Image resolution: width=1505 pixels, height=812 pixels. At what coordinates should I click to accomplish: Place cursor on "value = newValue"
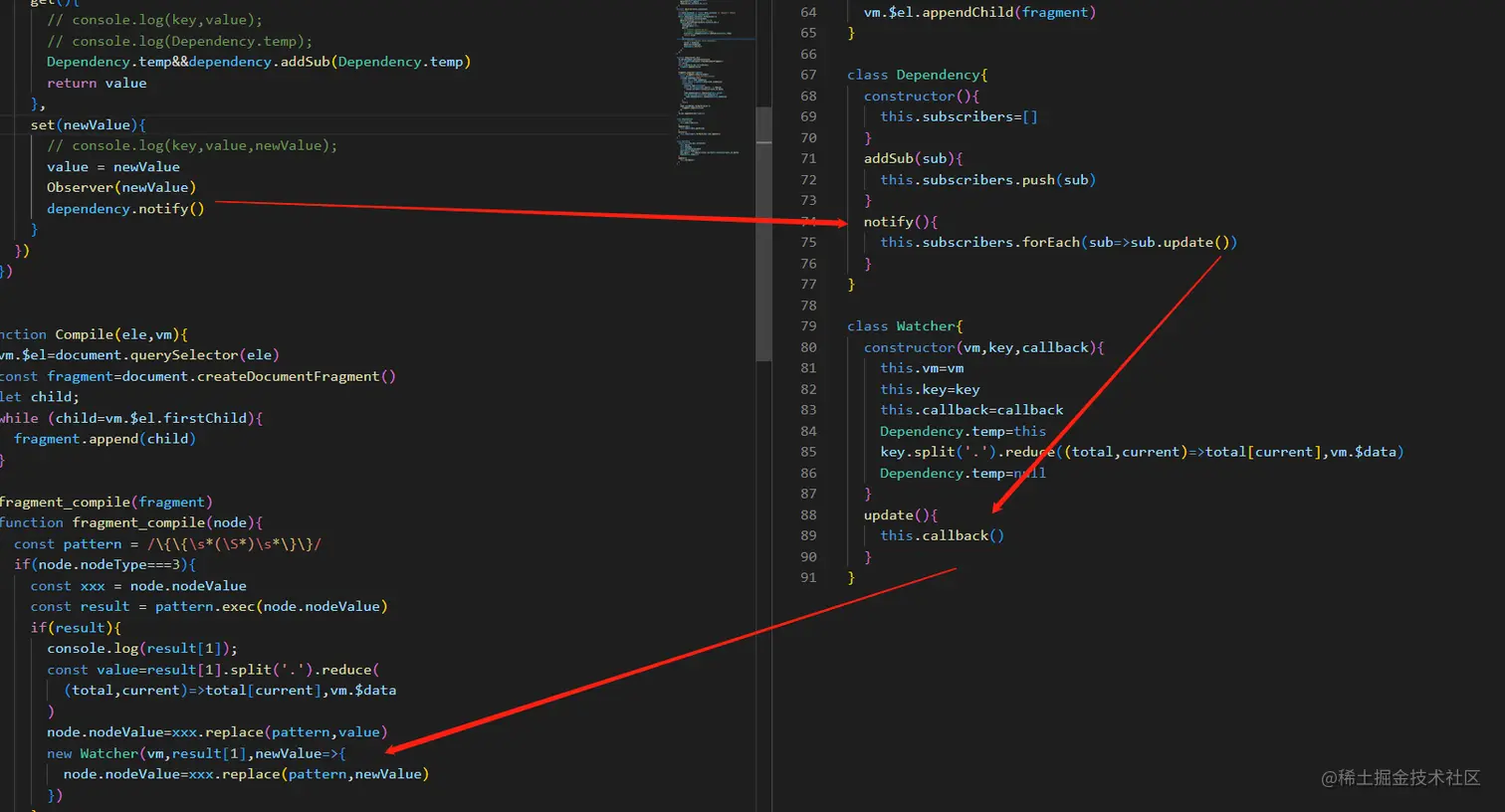[113, 166]
